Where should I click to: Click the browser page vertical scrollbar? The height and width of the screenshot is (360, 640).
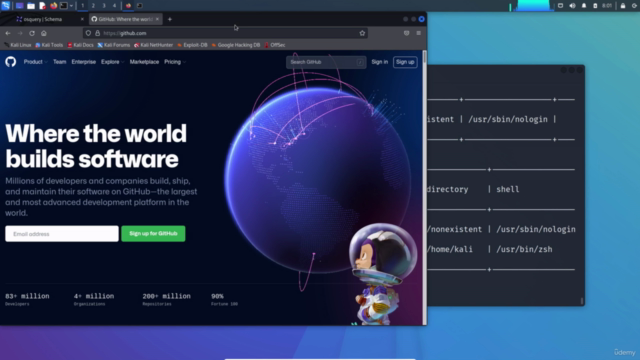(x=424, y=57)
